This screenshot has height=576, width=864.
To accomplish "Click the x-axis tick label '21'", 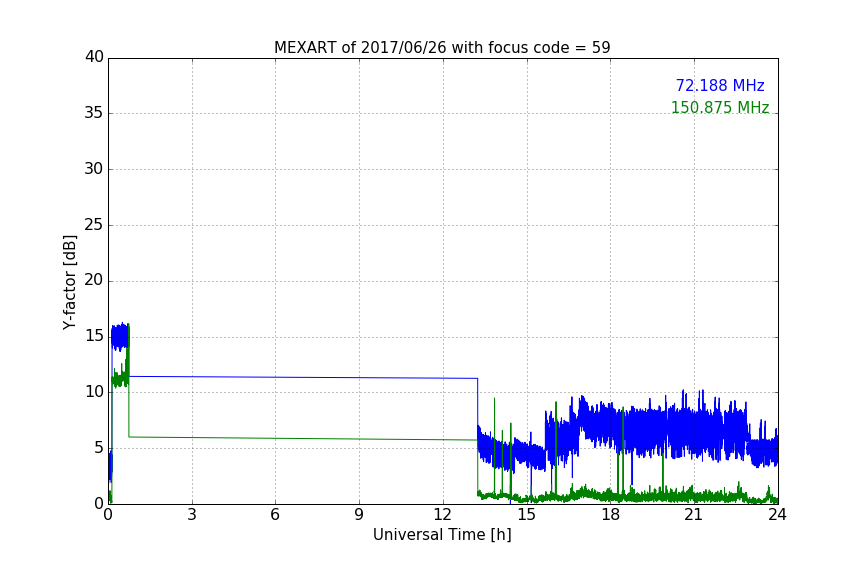I will pos(694,515).
